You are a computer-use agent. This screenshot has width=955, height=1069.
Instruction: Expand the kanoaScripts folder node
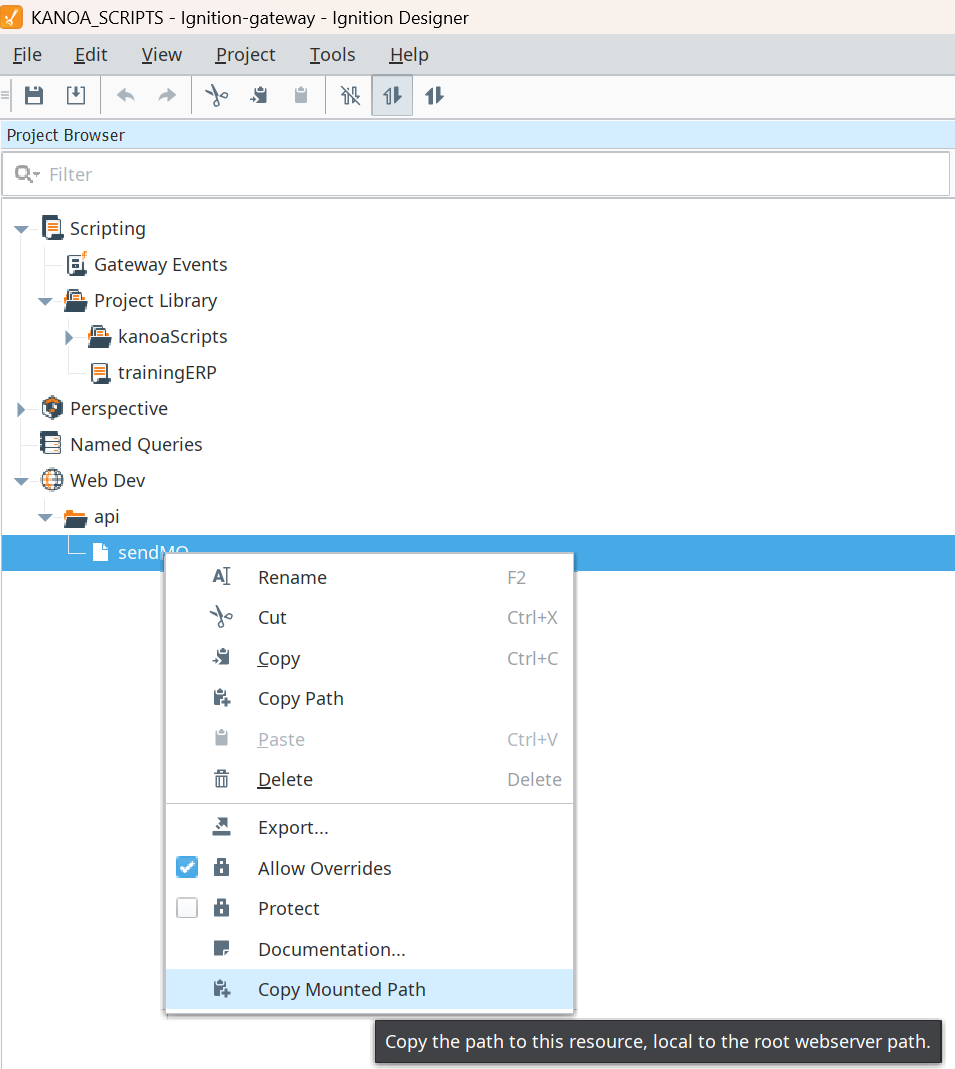click(69, 337)
